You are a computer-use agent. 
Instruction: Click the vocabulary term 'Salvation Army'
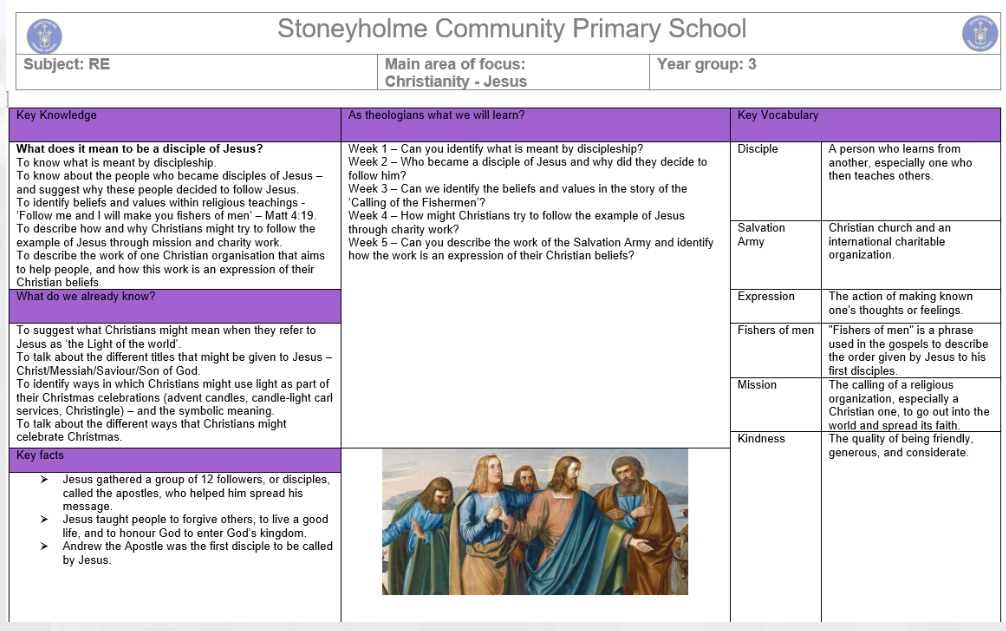(x=761, y=235)
